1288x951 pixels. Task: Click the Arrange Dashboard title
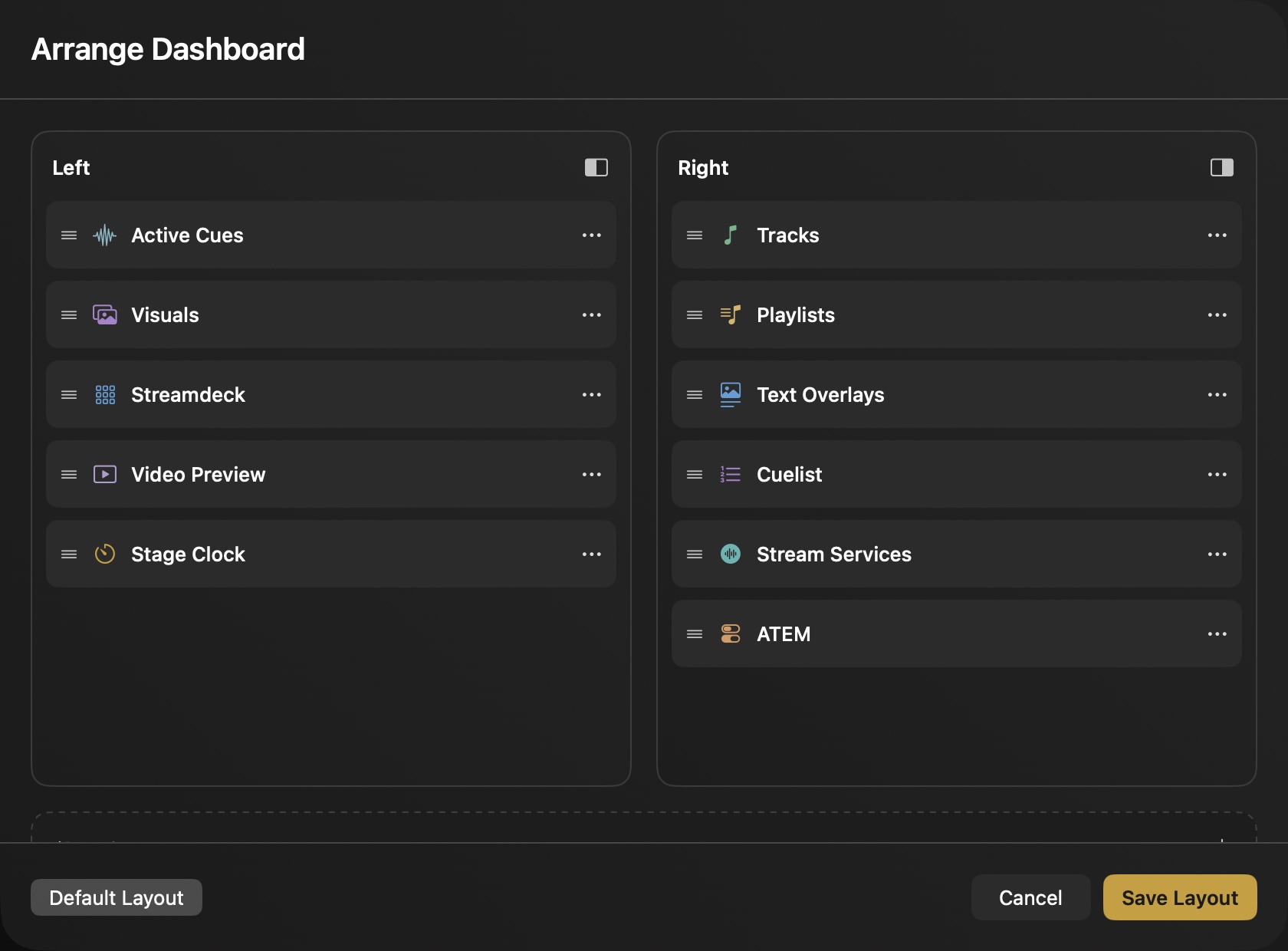[168, 49]
